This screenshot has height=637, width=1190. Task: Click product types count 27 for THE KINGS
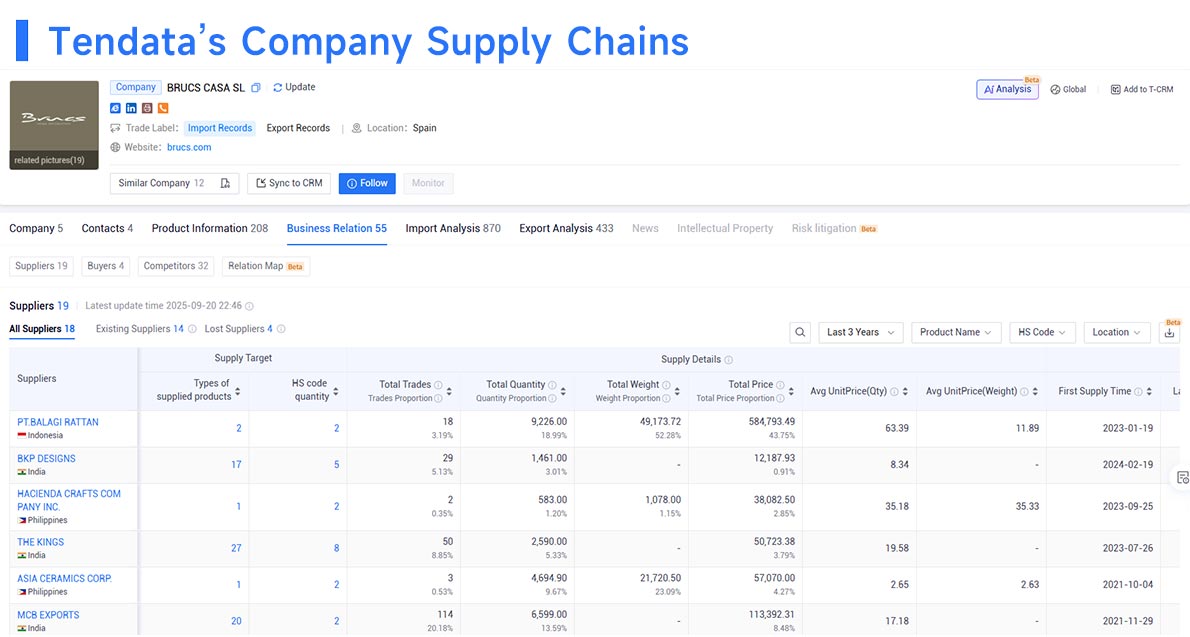pyautogui.click(x=236, y=548)
